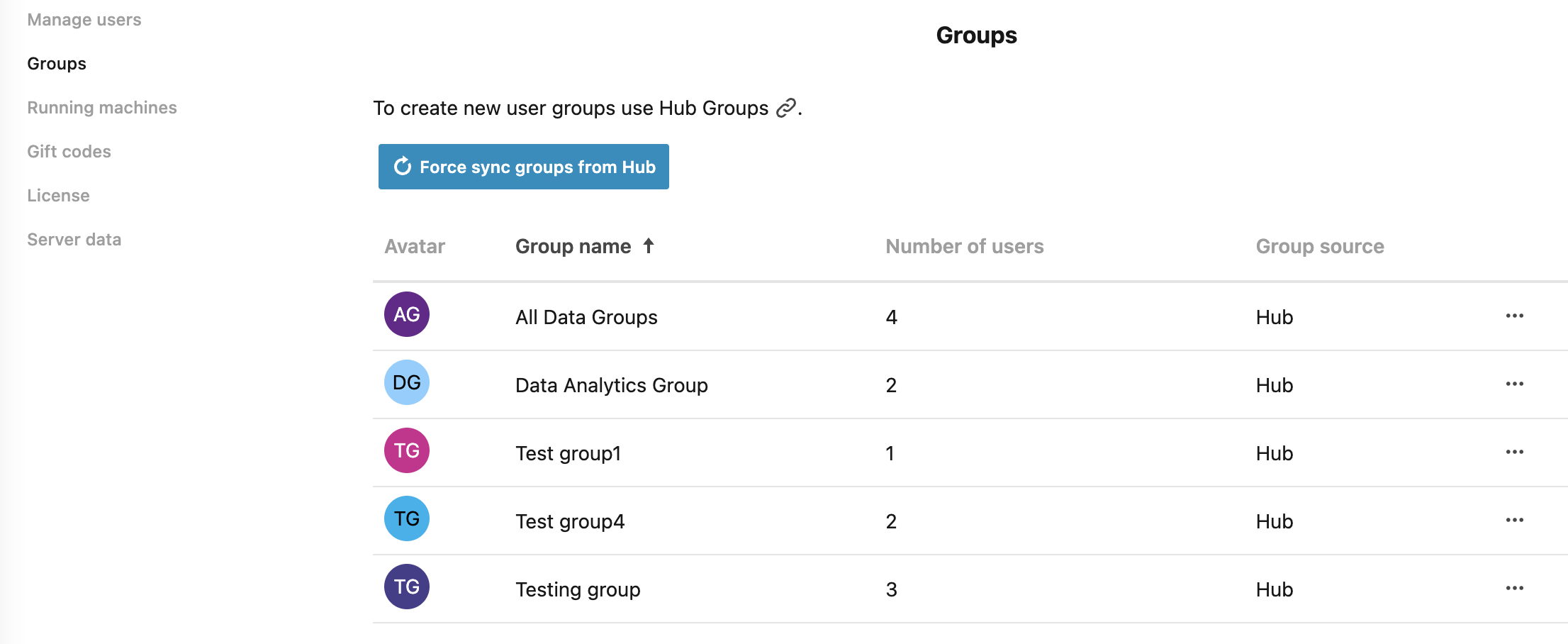Screen dimensions: 1568x644
Task: Click the ascending sort arrow next to Group name
Action: coord(648,245)
